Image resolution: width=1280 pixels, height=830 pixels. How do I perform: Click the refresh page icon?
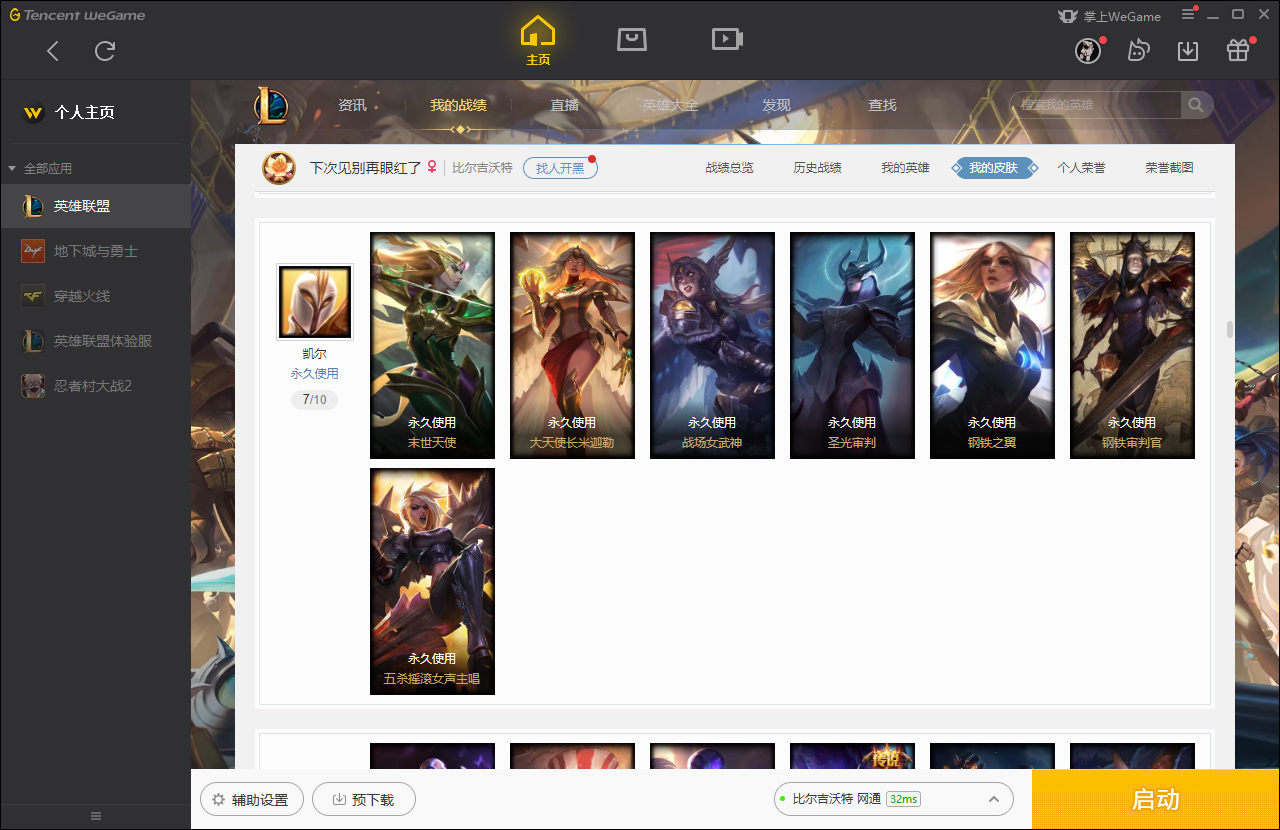(105, 51)
